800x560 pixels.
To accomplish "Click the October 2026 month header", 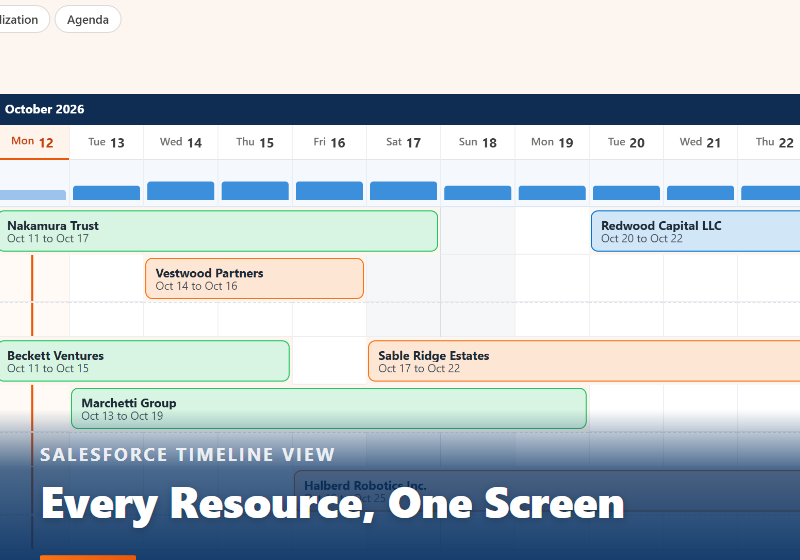I will [x=44, y=109].
